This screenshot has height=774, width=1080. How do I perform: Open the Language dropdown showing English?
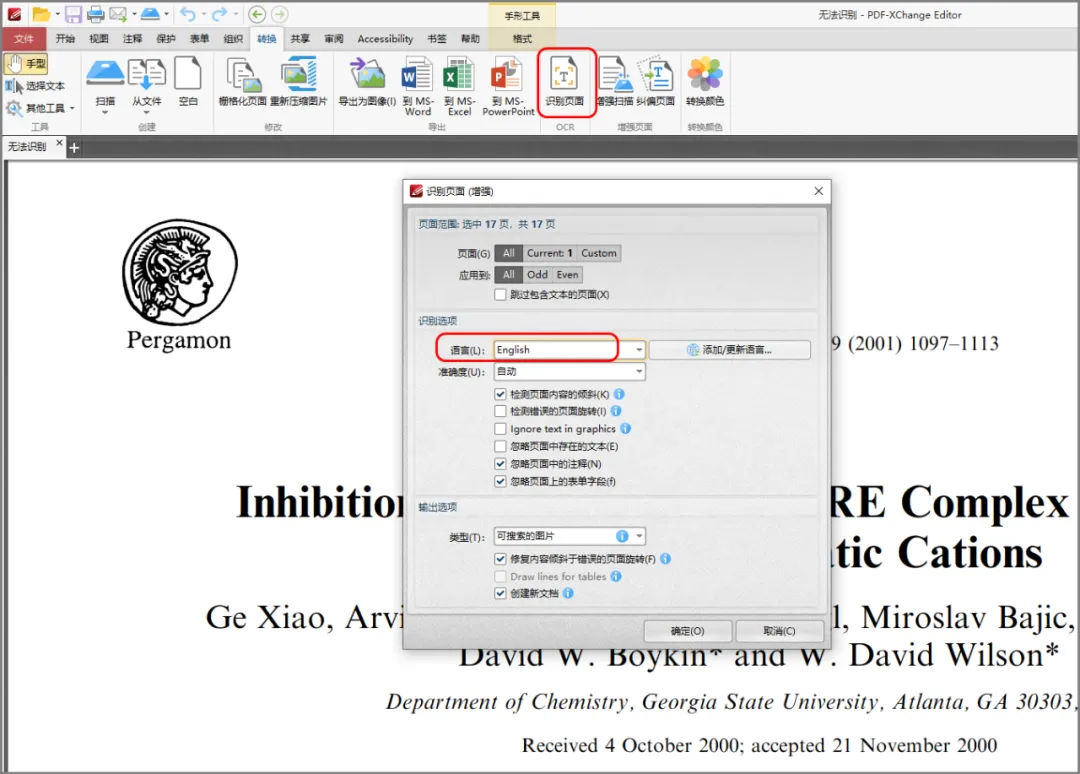pyautogui.click(x=570, y=350)
